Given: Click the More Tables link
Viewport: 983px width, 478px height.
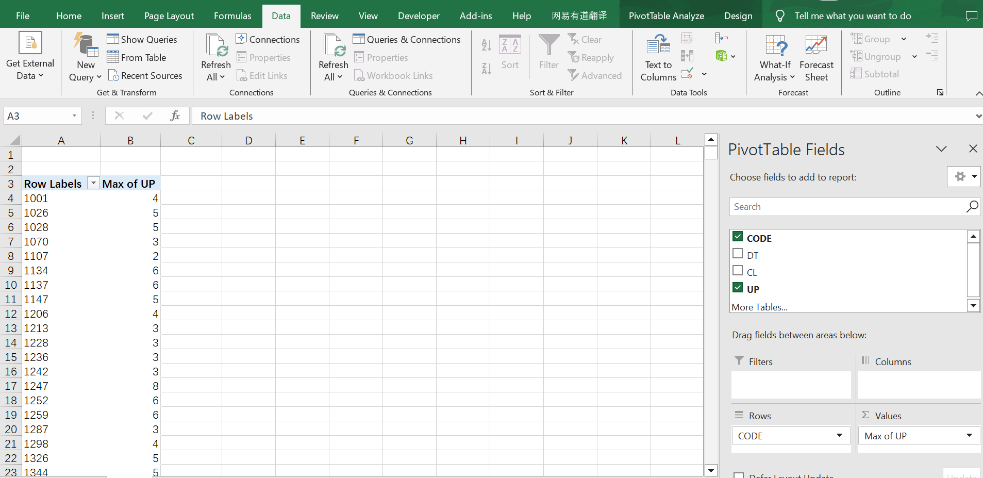Looking at the screenshot, I should pyautogui.click(x=759, y=307).
